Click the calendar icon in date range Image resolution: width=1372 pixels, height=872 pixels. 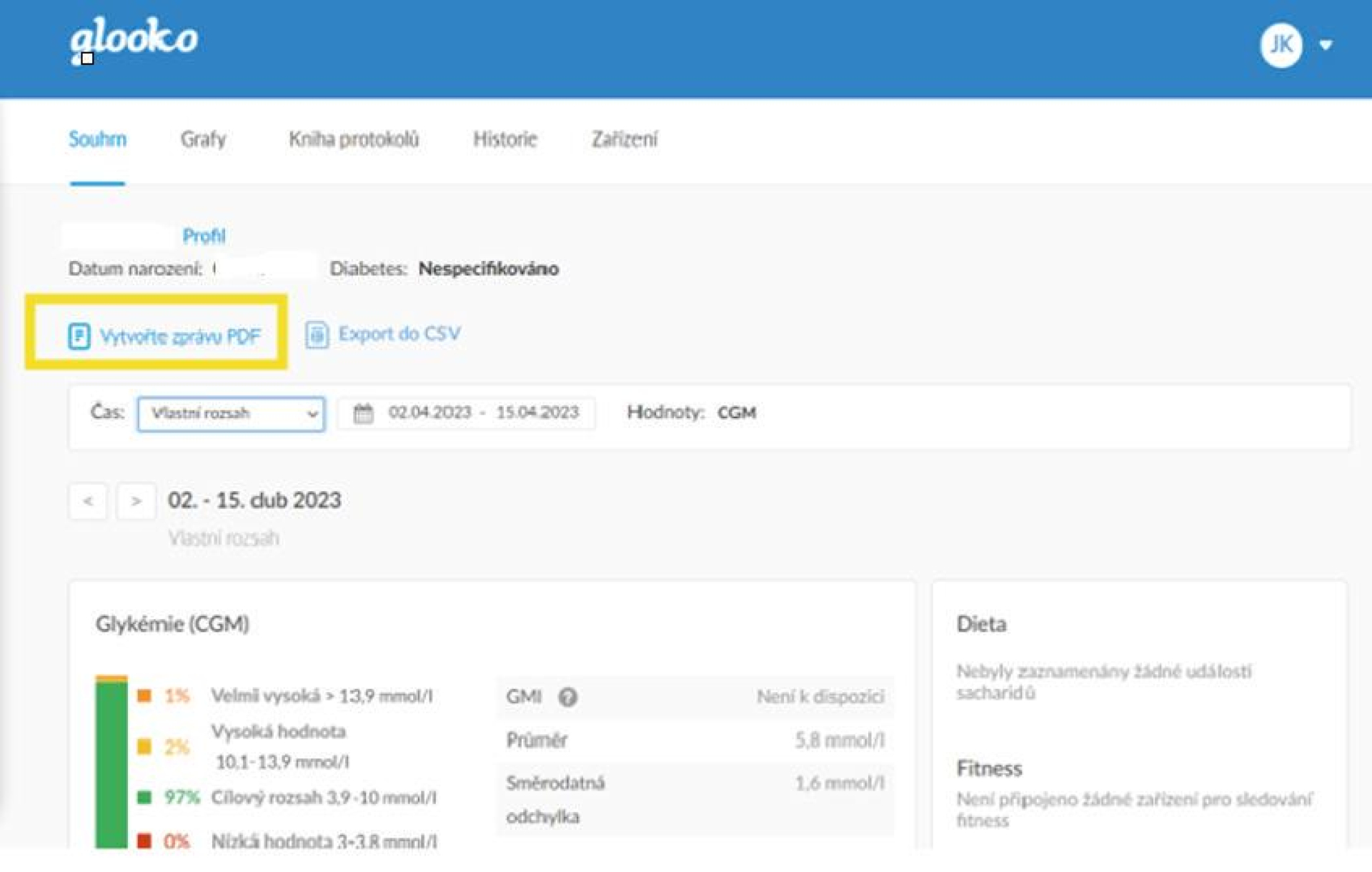click(x=363, y=413)
